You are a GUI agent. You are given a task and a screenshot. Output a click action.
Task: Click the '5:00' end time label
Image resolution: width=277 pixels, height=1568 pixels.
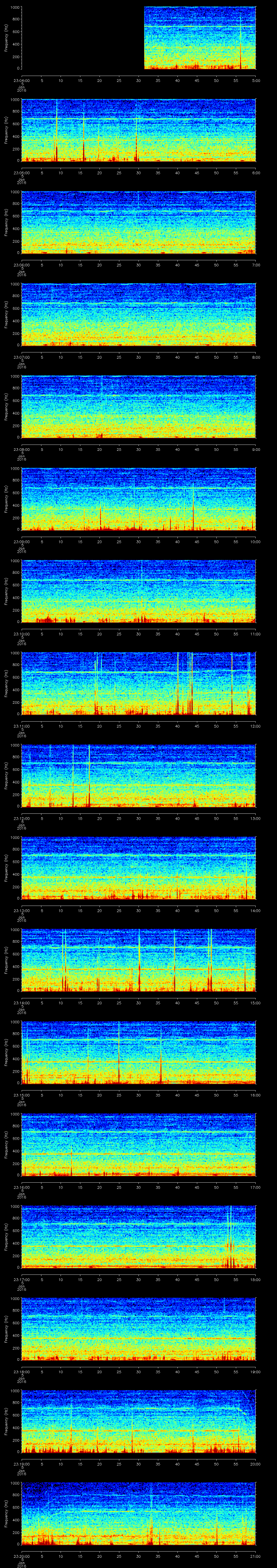[x=256, y=80]
